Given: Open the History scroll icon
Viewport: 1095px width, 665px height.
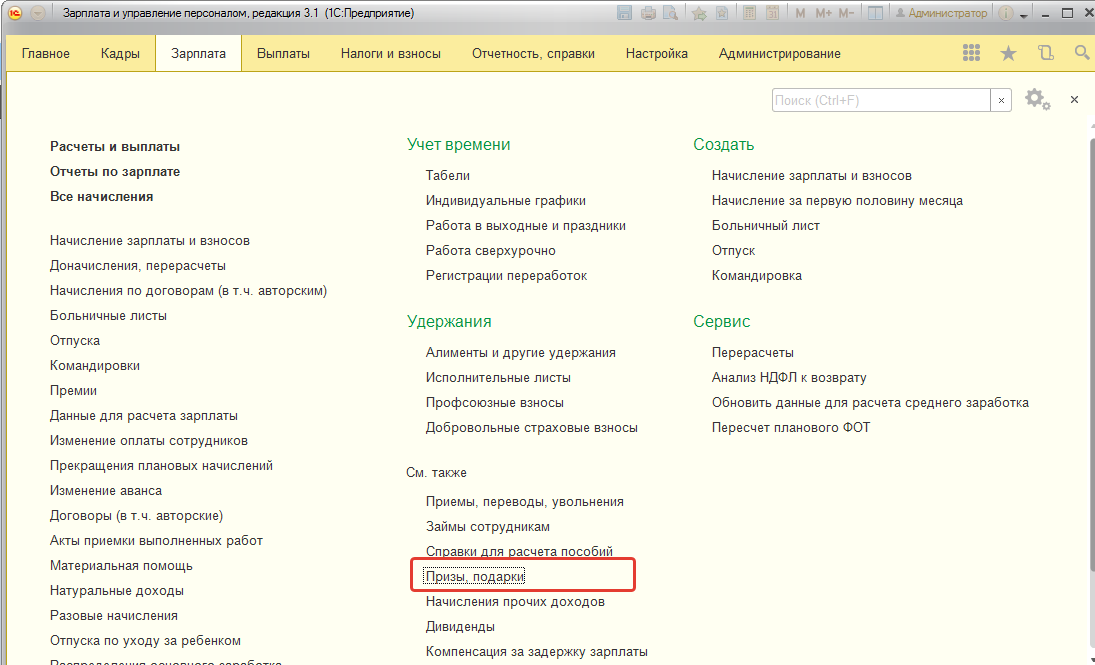Looking at the screenshot, I should click(1045, 53).
